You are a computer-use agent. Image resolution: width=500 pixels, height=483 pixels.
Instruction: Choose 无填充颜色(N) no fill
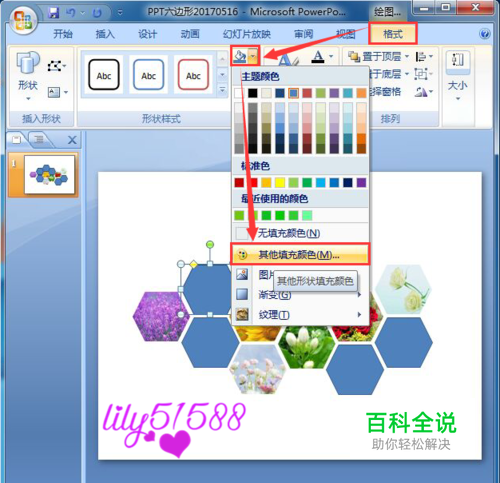(300, 233)
